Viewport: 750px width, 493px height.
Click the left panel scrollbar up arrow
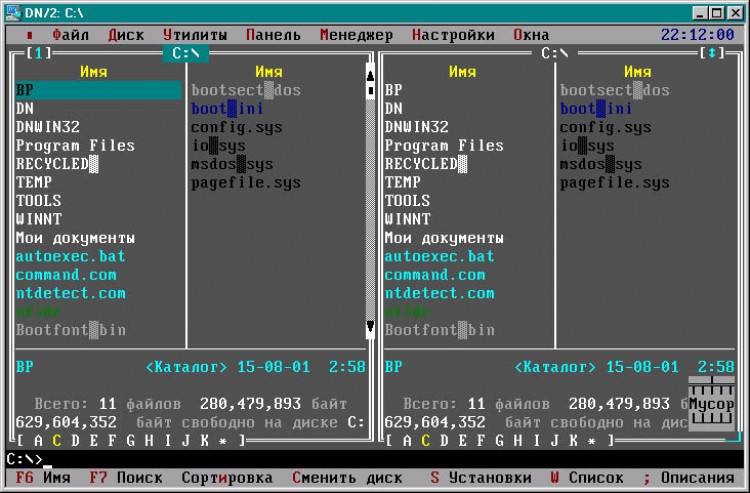point(370,75)
